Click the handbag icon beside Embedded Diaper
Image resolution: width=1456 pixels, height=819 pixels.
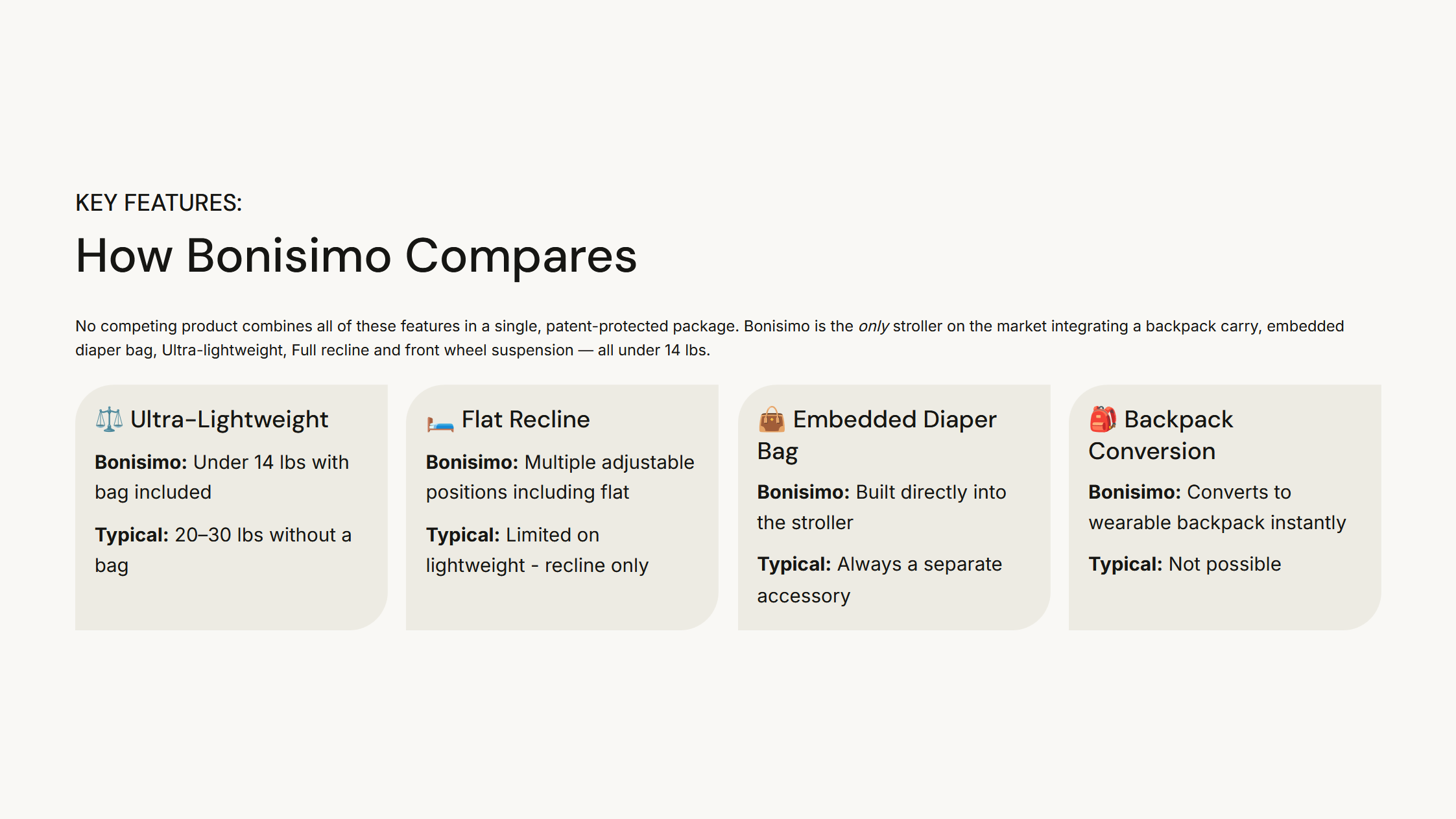pyautogui.click(x=771, y=420)
